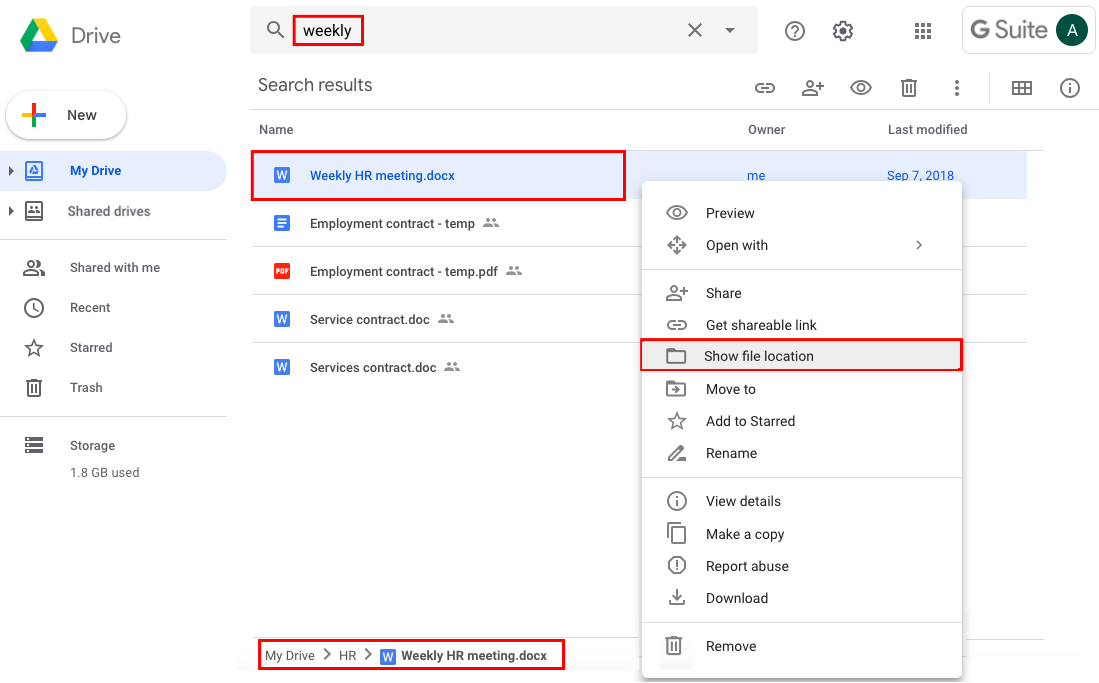This screenshot has width=1099, height=683.
Task: Click the Storage bars icon
Action: (x=34, y=445)
